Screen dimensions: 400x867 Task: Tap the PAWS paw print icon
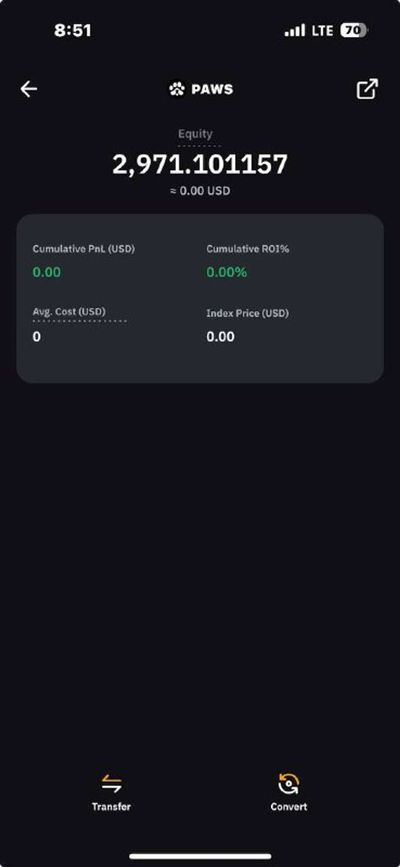coord(176,89)
